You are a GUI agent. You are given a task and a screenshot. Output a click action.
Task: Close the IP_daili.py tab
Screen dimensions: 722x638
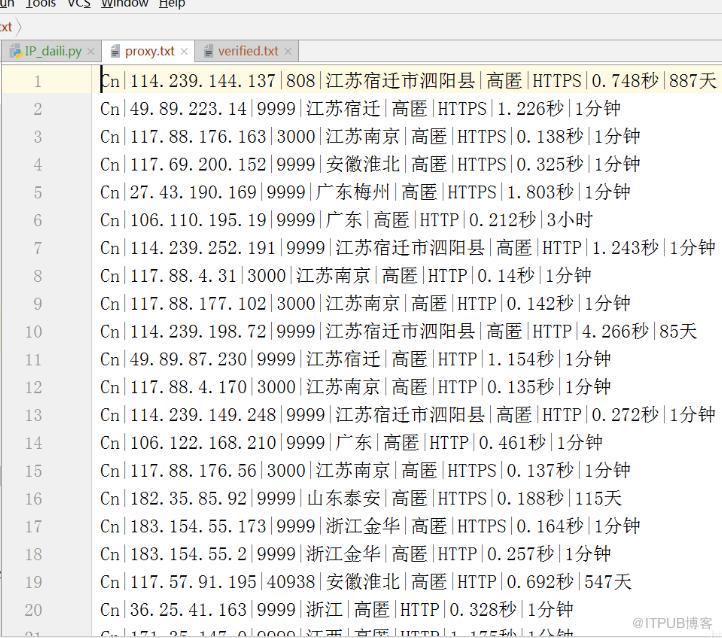pyautogui.click(x=91, y=52)
